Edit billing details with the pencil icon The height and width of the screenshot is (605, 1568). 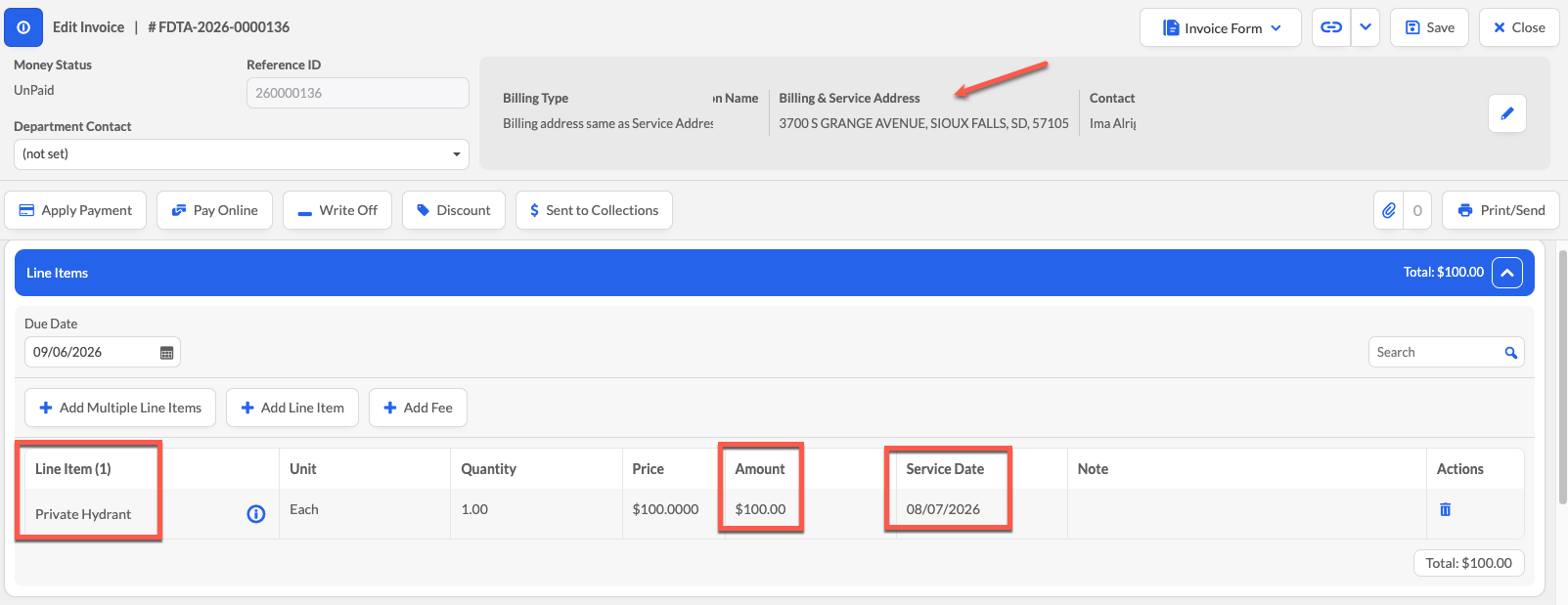[x=1506, y=113]
